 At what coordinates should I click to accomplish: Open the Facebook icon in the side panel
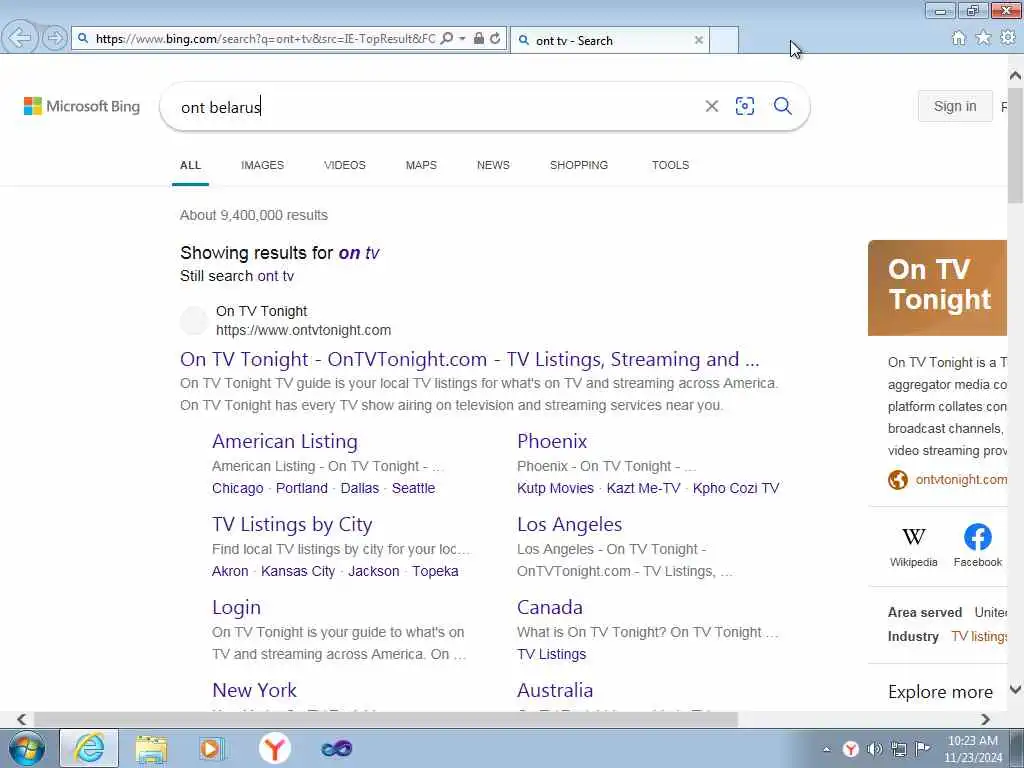[977, 546]
